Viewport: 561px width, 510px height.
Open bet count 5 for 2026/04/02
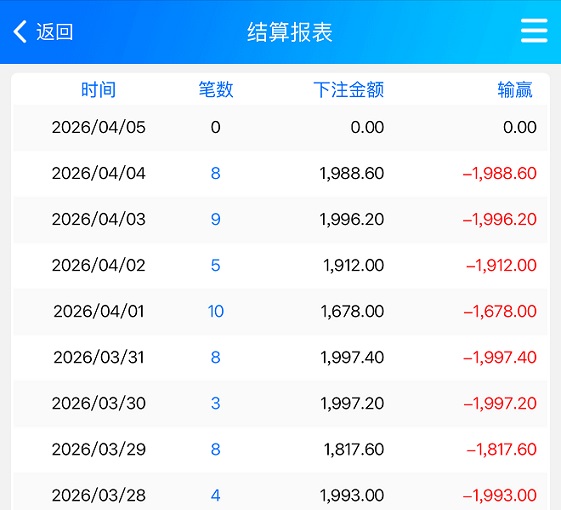tap(215, 265)
